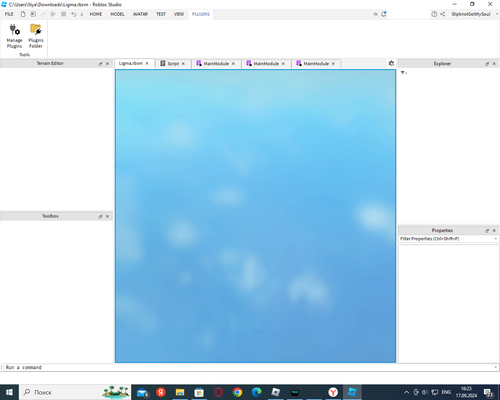Focus the Run a command input

(248, 367)
